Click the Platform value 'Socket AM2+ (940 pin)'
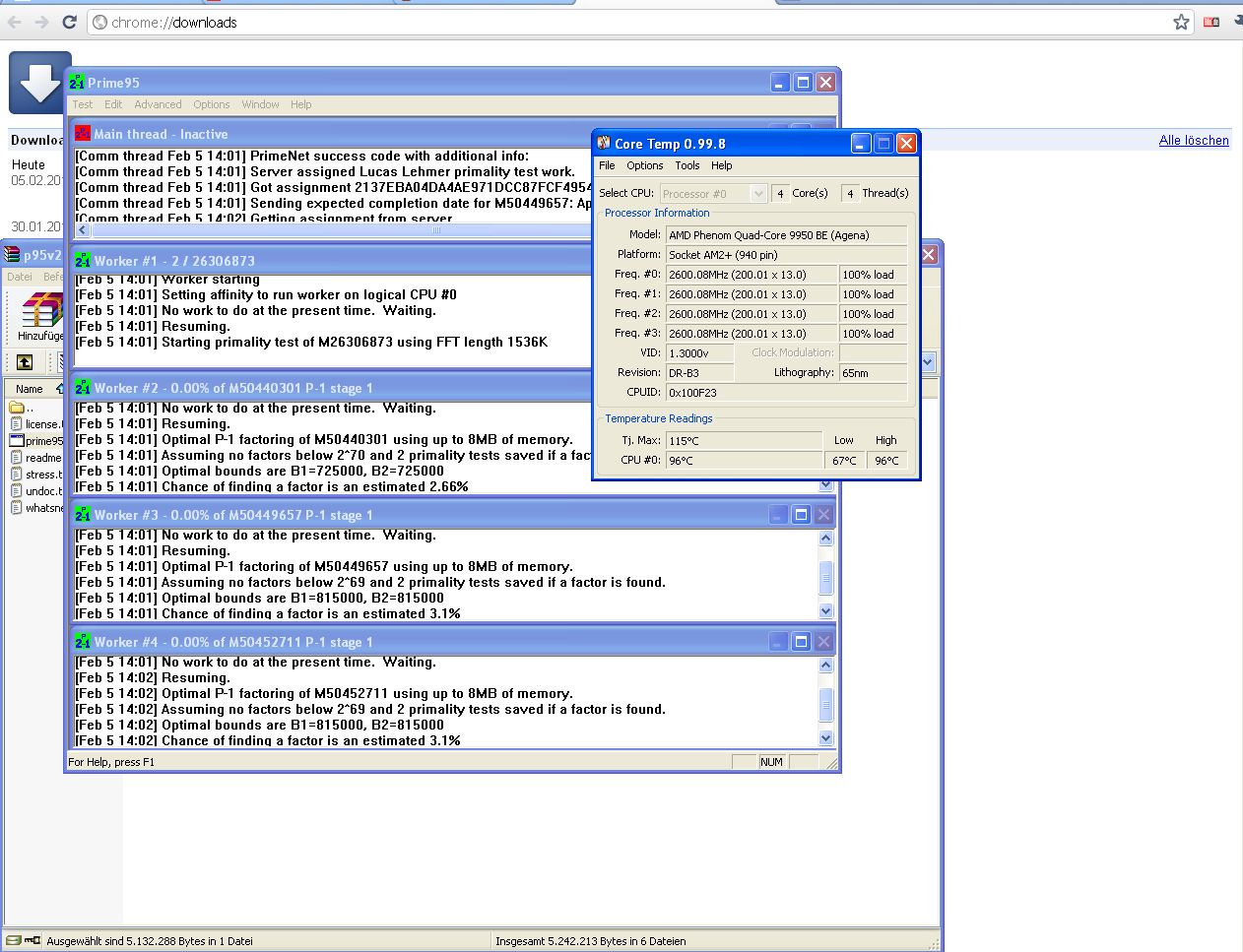The height and width of the screenshot is (952, 1243). tap(786, 255)
